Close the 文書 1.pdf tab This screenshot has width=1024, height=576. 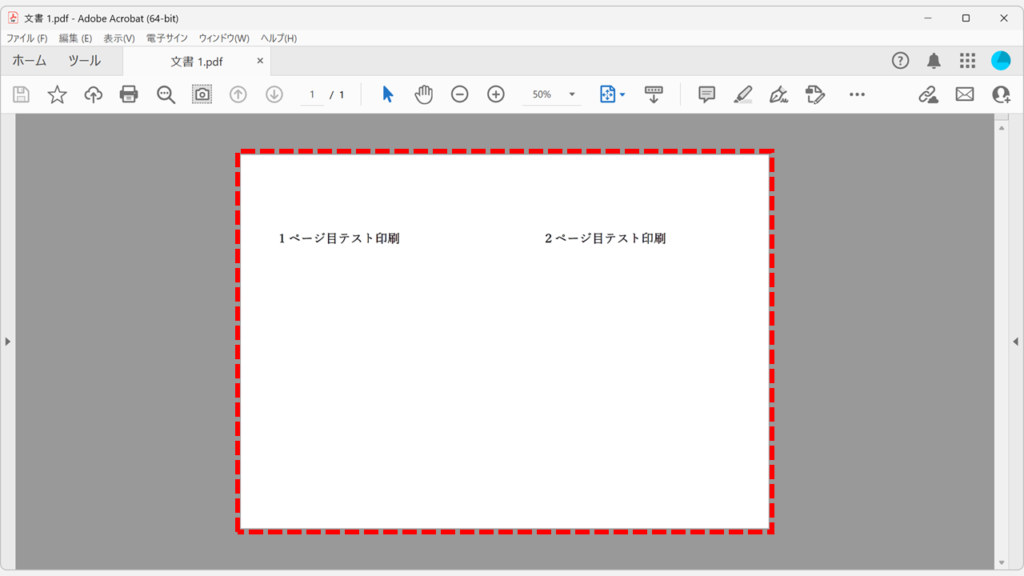tap(260, 61)
